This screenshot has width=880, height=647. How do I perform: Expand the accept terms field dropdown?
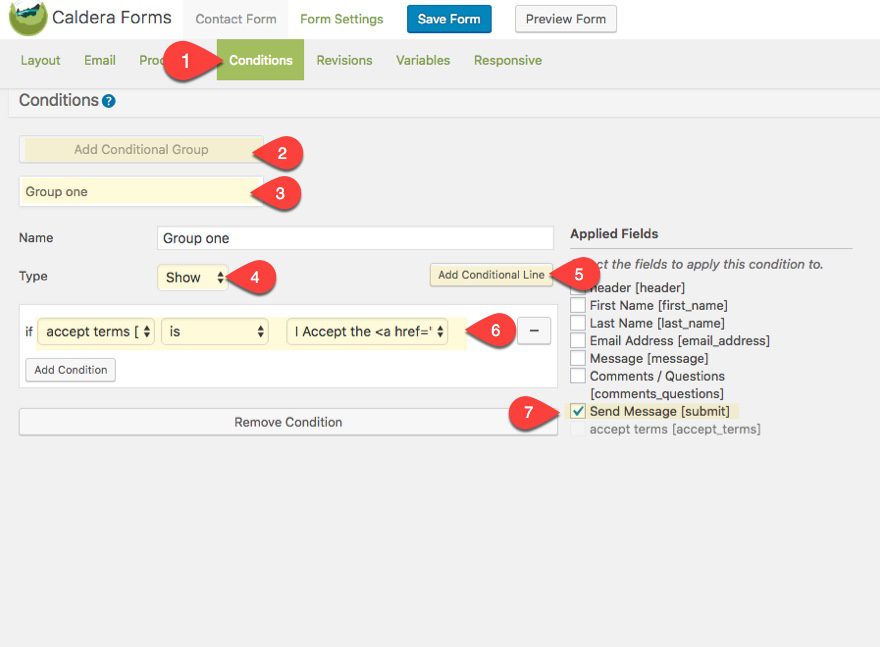[96, 332]
